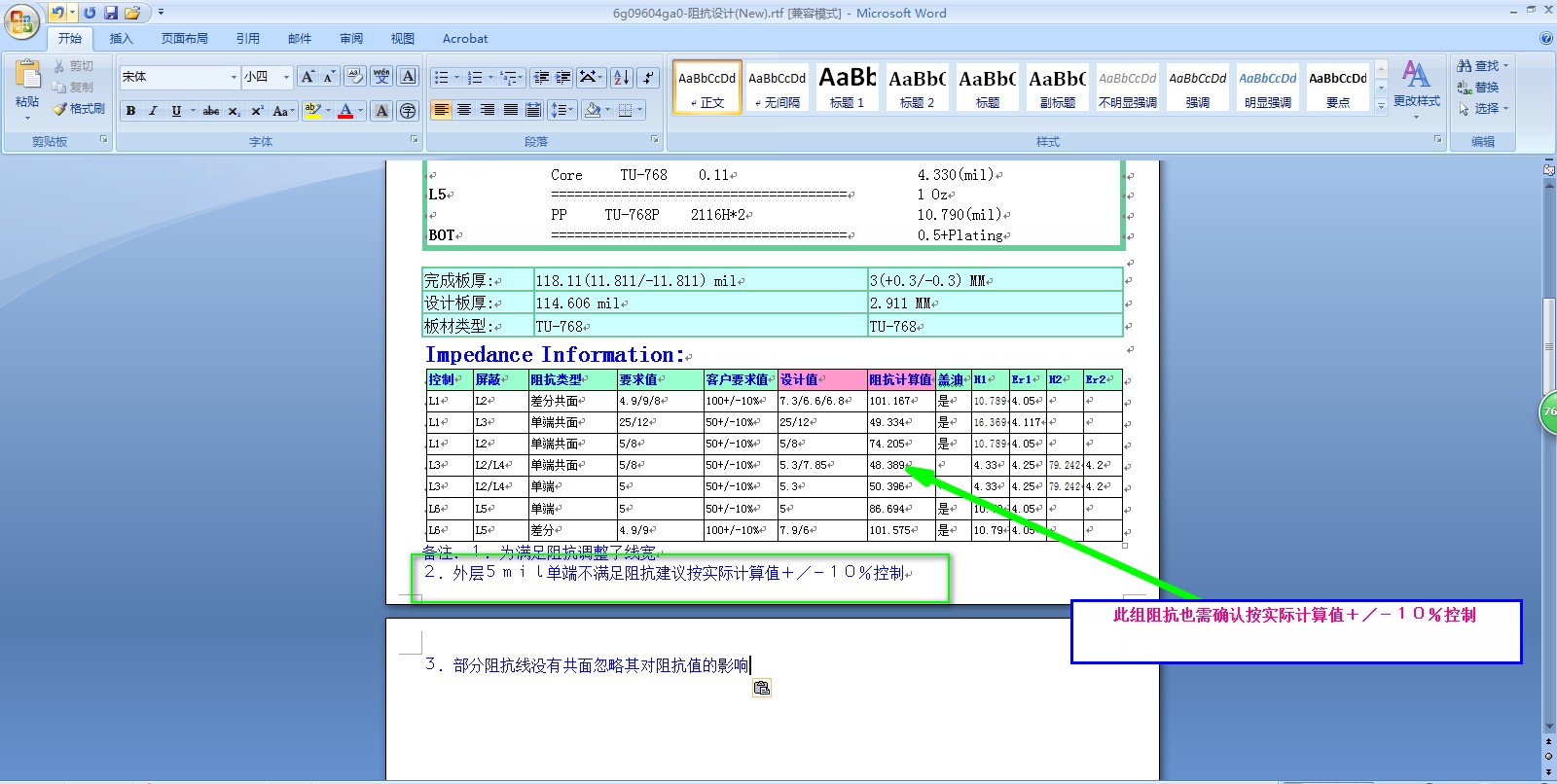This screenshot has height=784, width=1557.
Task: Click the character border icon
Action: (x=408, y=77)
